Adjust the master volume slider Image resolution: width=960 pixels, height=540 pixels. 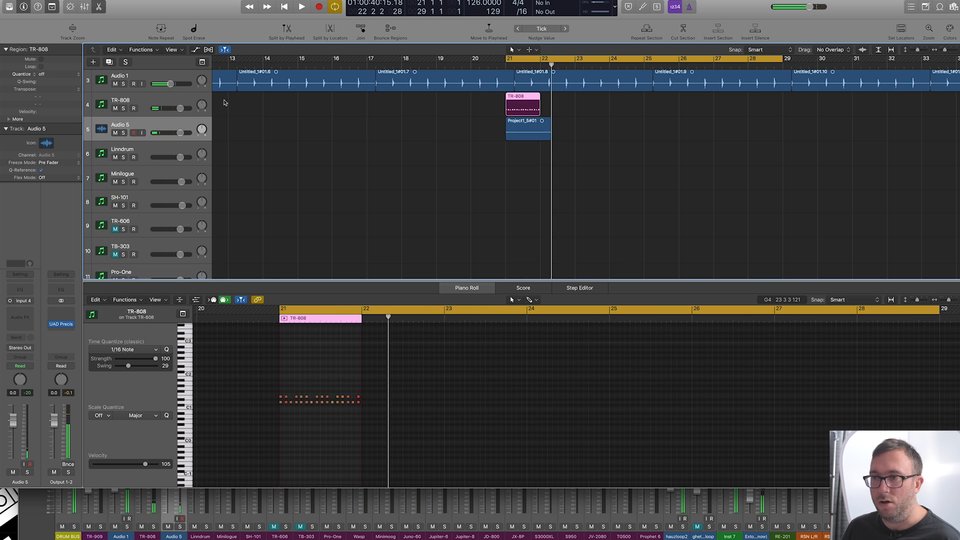pyautogui.click(x=799, y=7)
